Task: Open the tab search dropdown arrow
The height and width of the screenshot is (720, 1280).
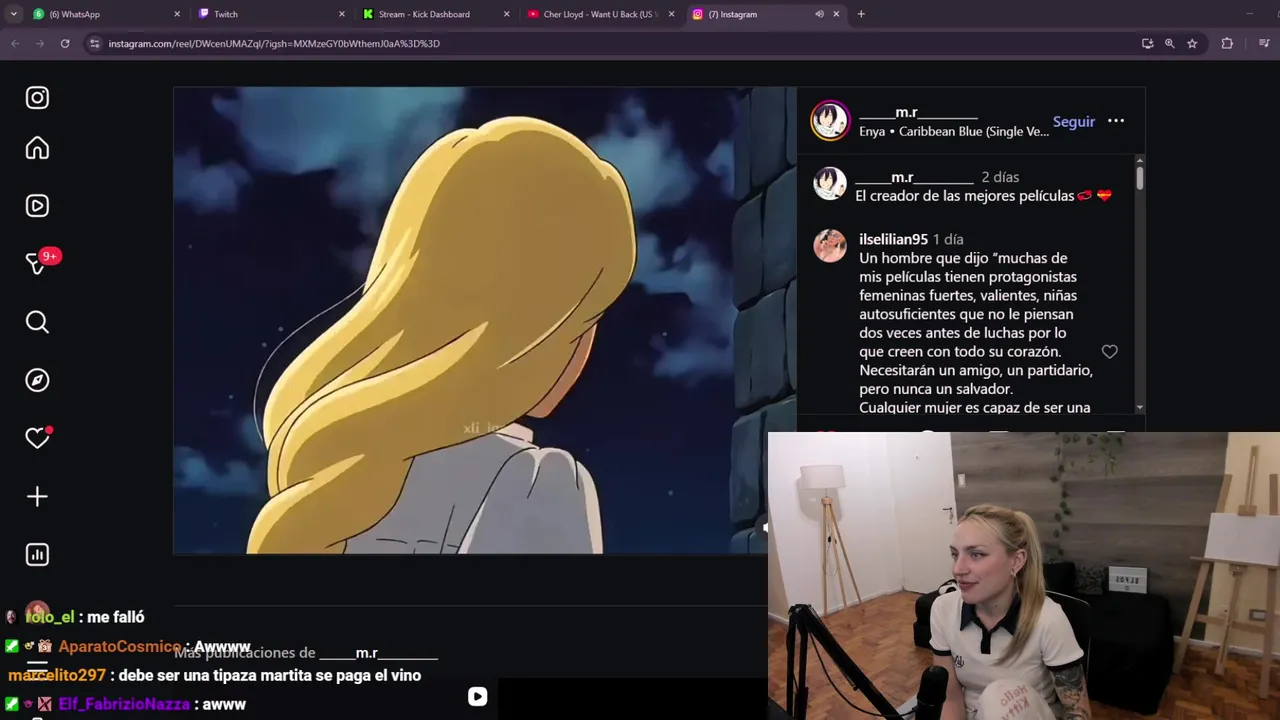Action: [13, 14]
